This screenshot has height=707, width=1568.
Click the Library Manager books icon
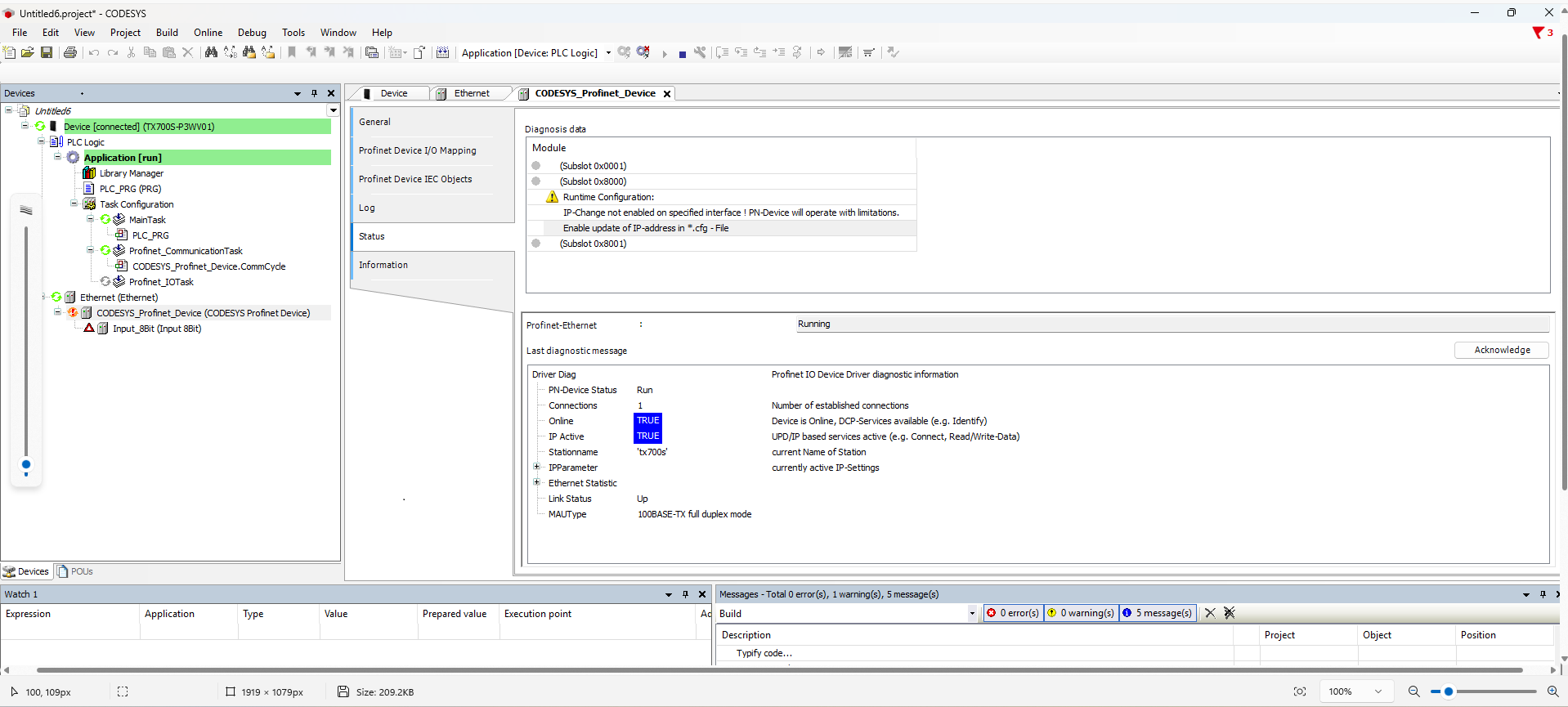[x=89, y=173]
